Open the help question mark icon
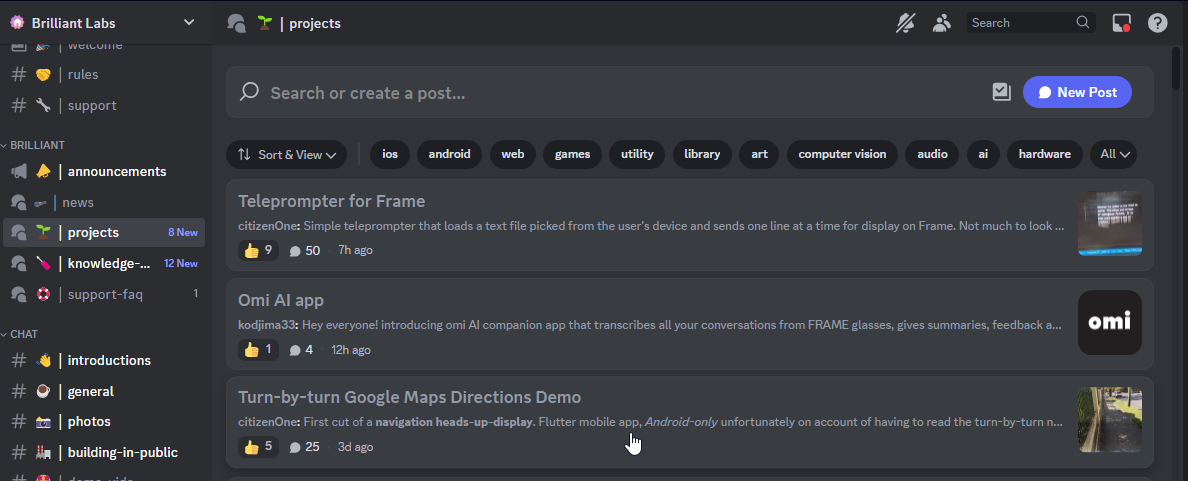 [1158, 23]
